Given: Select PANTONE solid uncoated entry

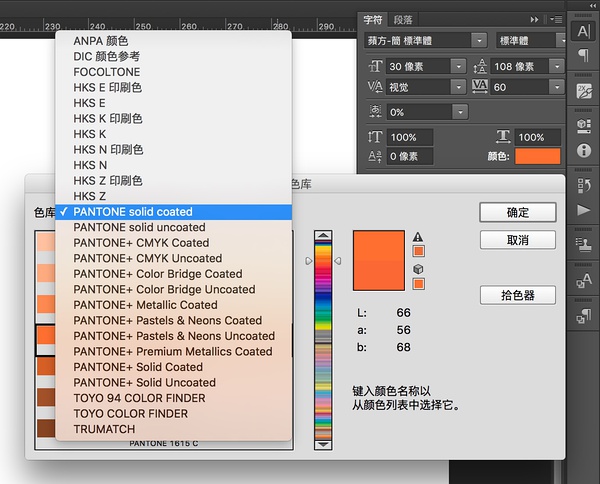Looking at the screenshot, I should (x=174, y=227).
